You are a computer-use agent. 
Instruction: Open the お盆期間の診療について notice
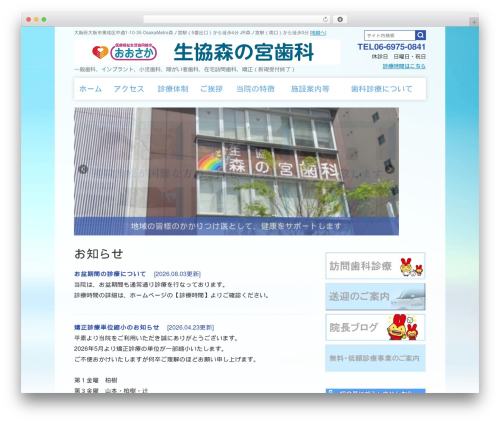point(110,274)
